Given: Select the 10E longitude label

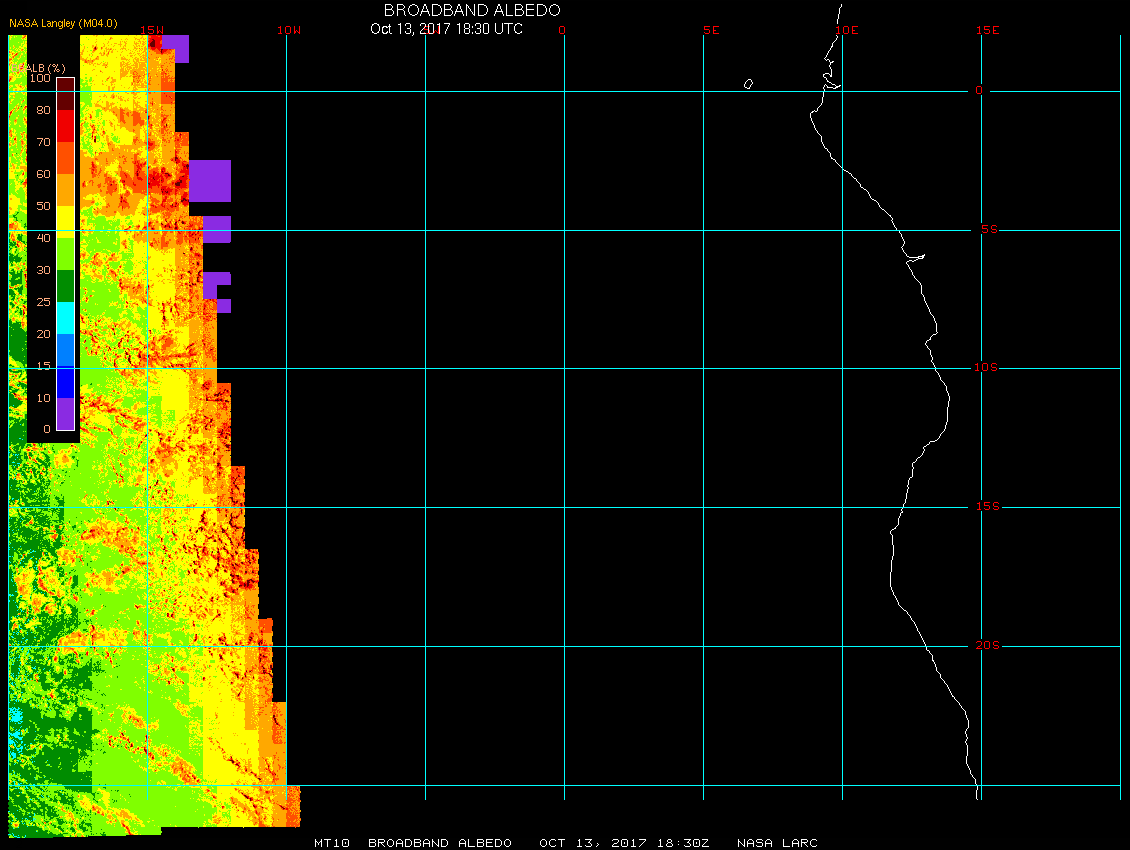Looking at the screenshot, I should pos(847,30).
